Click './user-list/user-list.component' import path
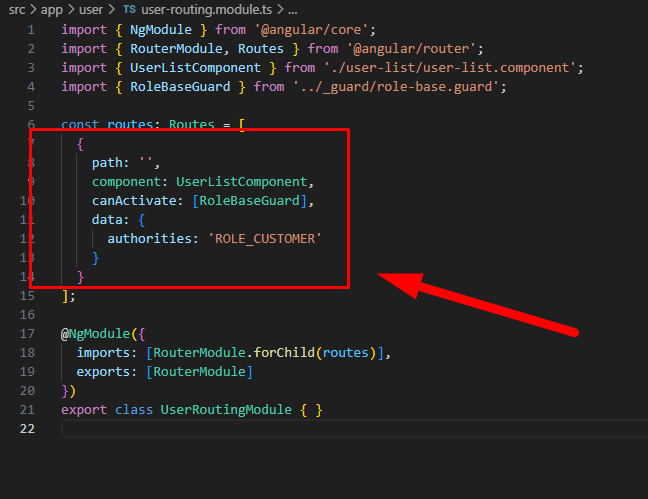The height and width of the screenshot is (499, 648). (x=452, y=67)
